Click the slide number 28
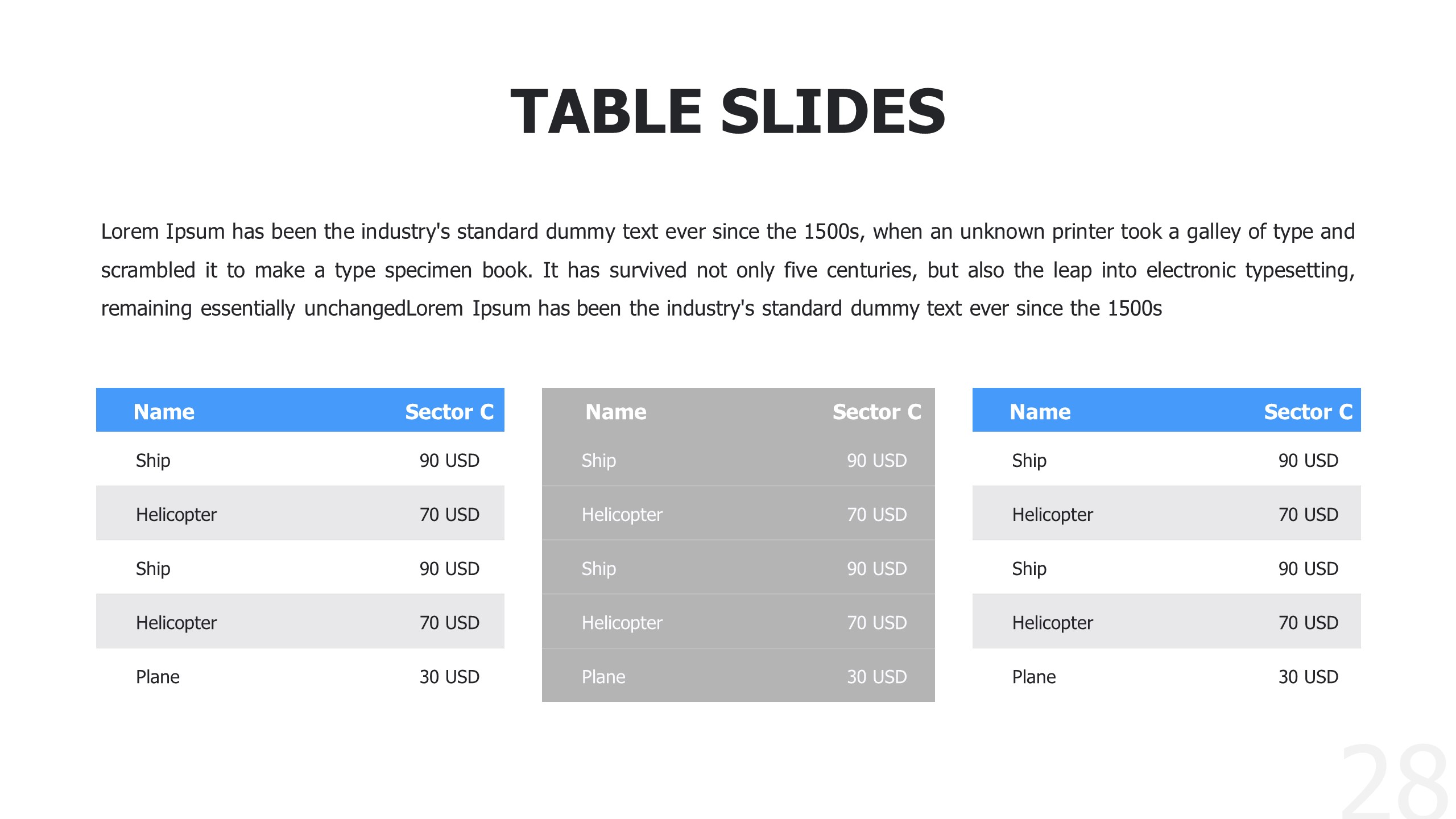1456x819 pixels. [1393, 782]
